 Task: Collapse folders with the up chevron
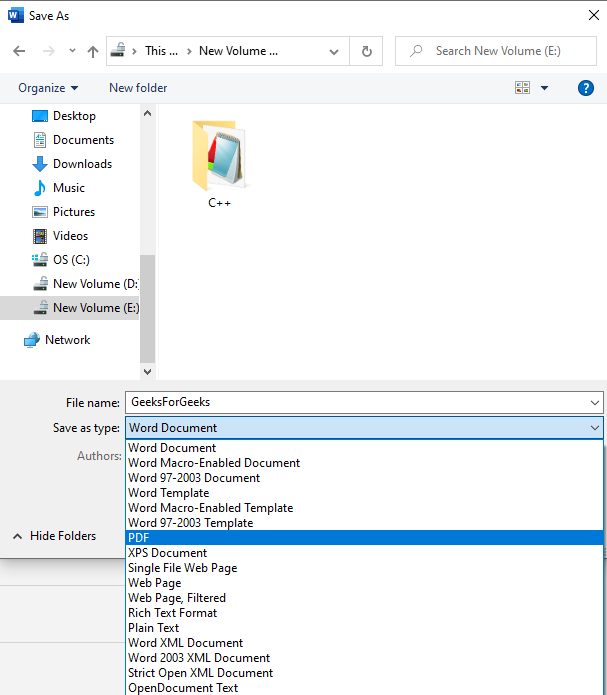click(17, 536)
